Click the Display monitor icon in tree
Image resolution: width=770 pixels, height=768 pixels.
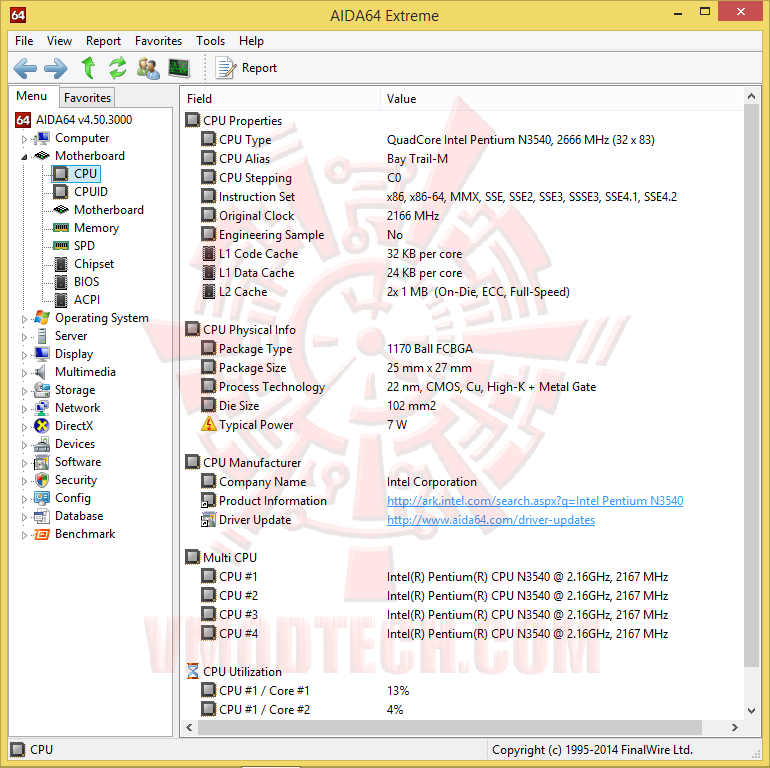(42, 354)
